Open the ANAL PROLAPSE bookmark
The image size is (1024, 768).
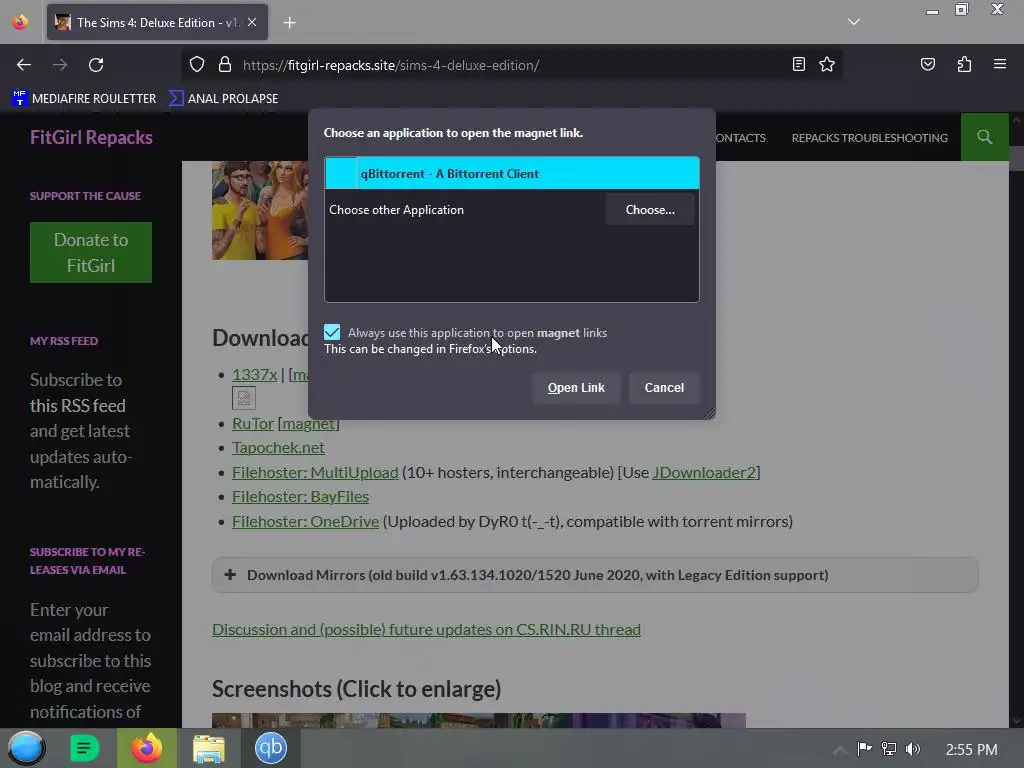click(223, 99)
